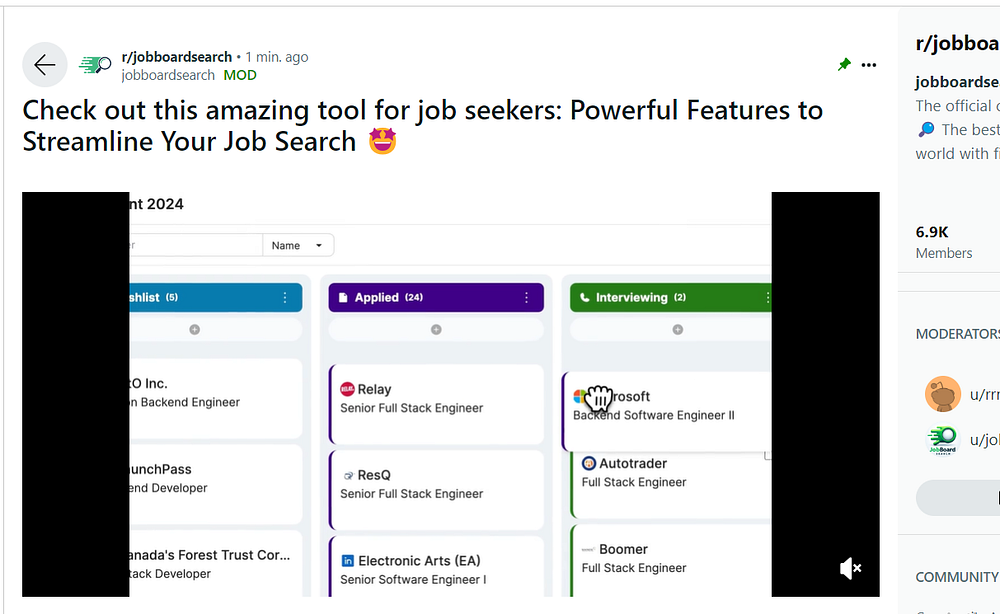Open the jobboardsearch subreddit avatar
This screenshot has width=1000, height=614.
[x=96, y=65]
